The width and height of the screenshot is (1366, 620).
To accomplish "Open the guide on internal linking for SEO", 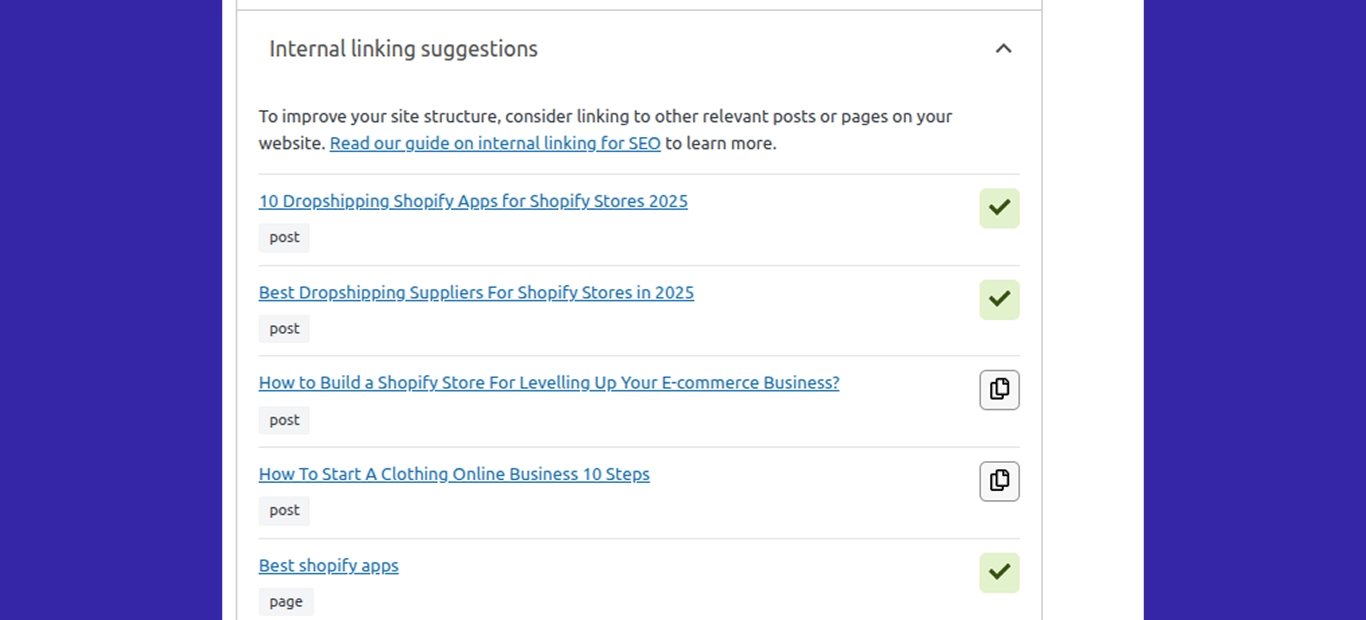I will (494, 143).
